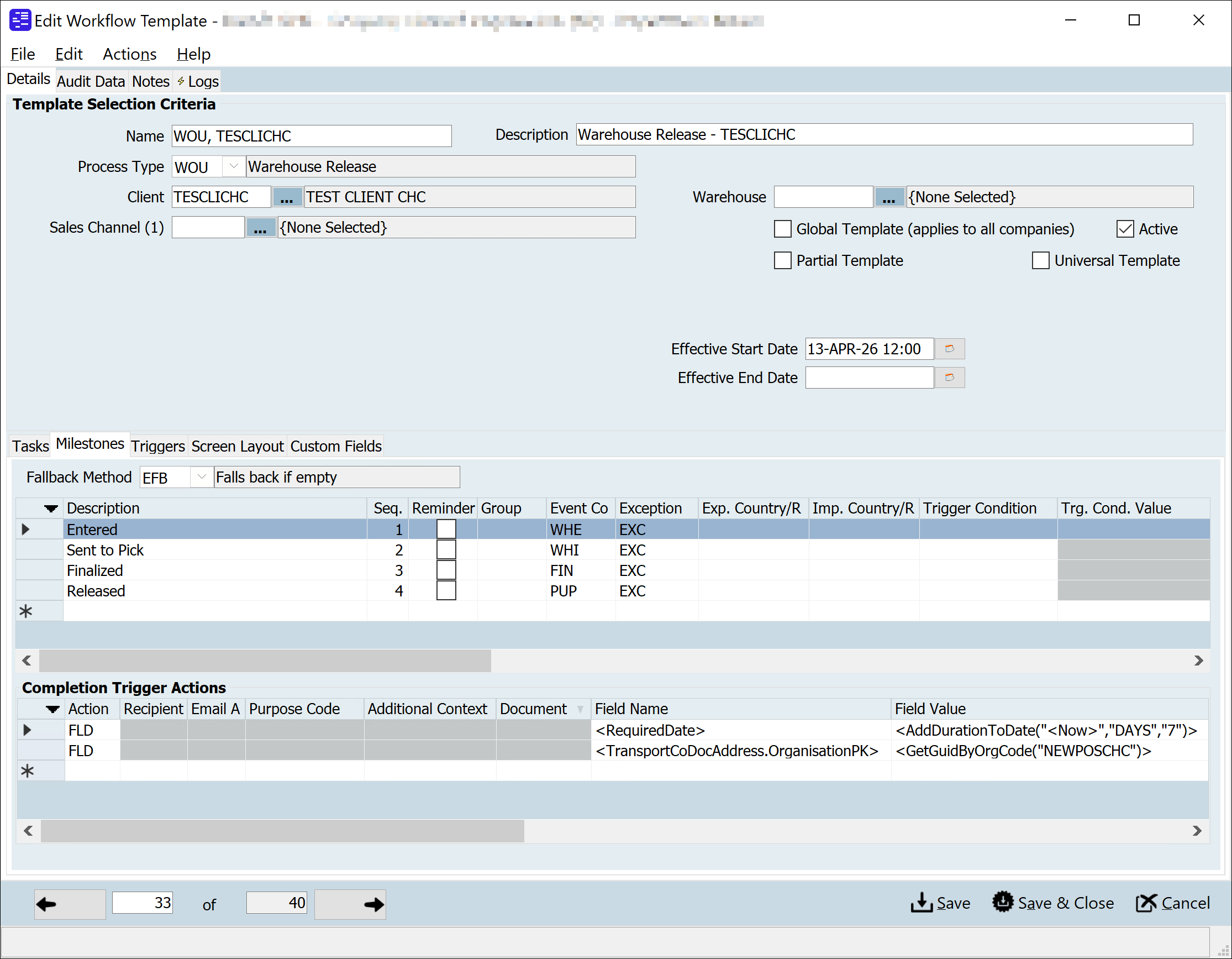Toggle the Reminder checkbox for Entered milestone
The image size is (1232, 959).
[446, 529]
